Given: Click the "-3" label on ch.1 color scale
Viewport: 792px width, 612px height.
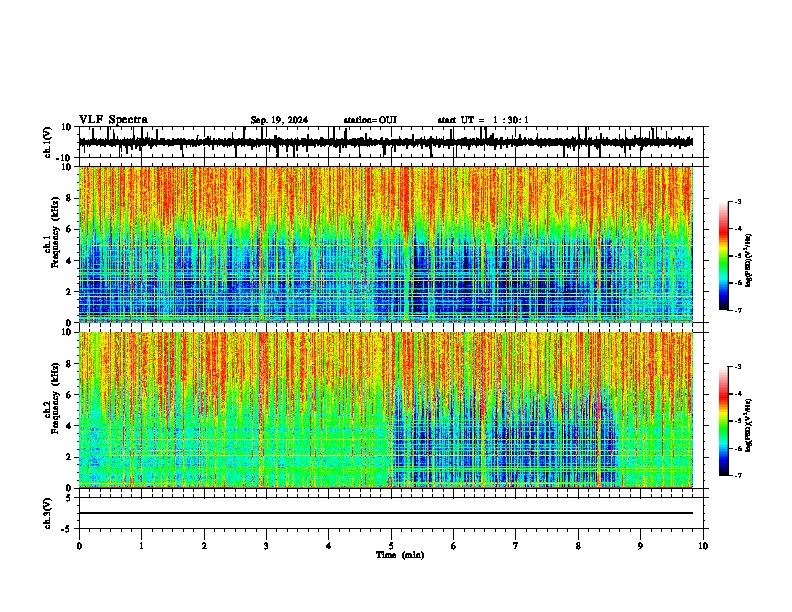Looking at the screenshot, I should (737, 201).
